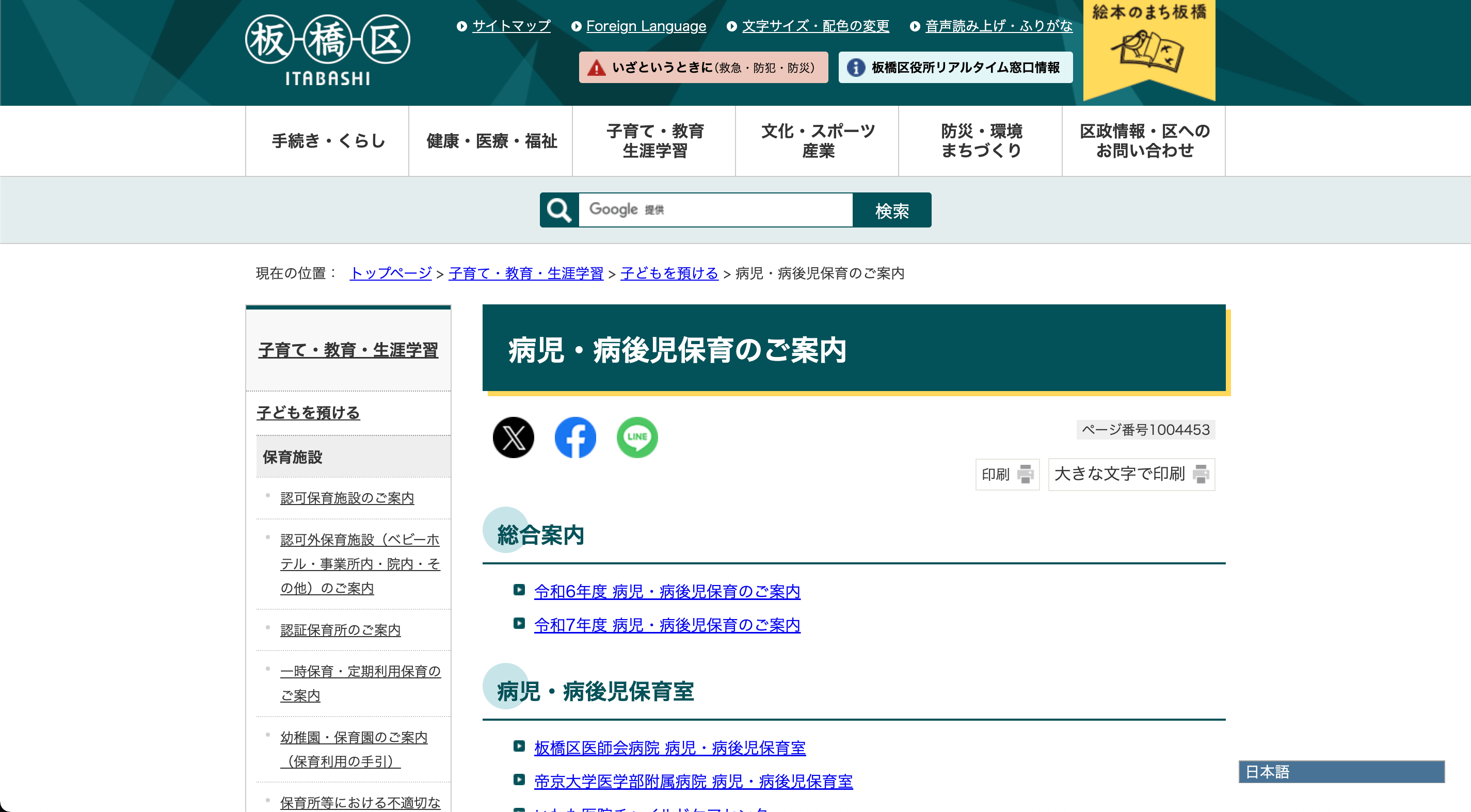Image resolution: width=1471 pixels, height=812 pixels.
Task: Open 認可保育施設のご案内 in sidebar
Action: coord(347,498)
